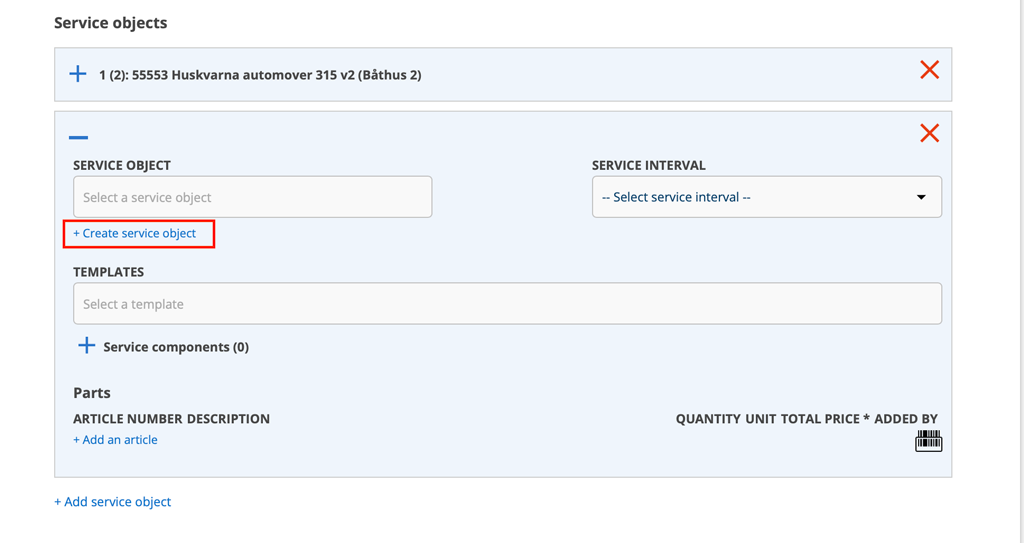The image size is (1024, 543).
Task: Open the 'Select service interval' dropdown
Action: pos(766,197)
